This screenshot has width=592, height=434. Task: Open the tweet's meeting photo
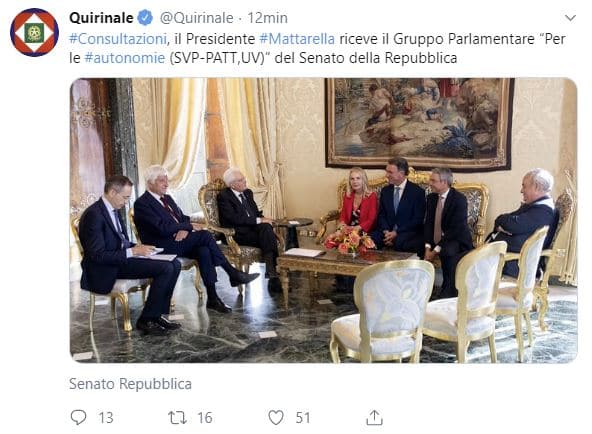pyautogui.click(x=324, y=220)
